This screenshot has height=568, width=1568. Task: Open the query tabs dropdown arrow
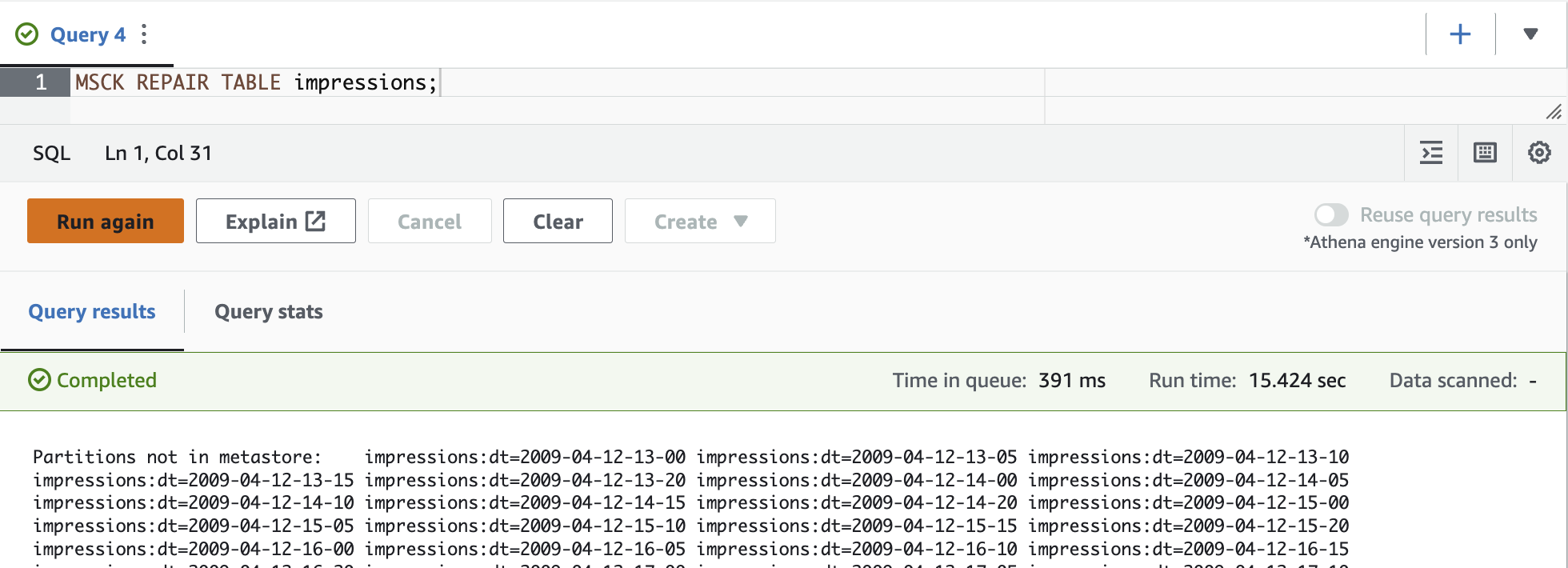click(1530, 34)
